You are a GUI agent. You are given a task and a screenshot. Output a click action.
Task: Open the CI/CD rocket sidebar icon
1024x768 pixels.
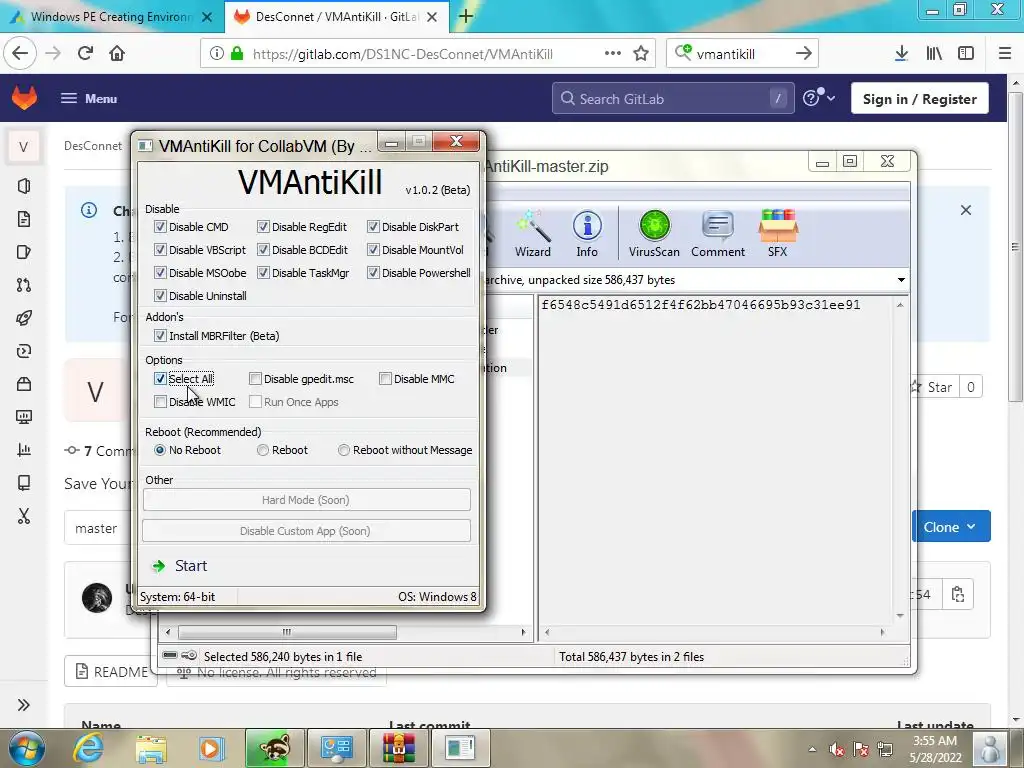[x=24, y=318]
